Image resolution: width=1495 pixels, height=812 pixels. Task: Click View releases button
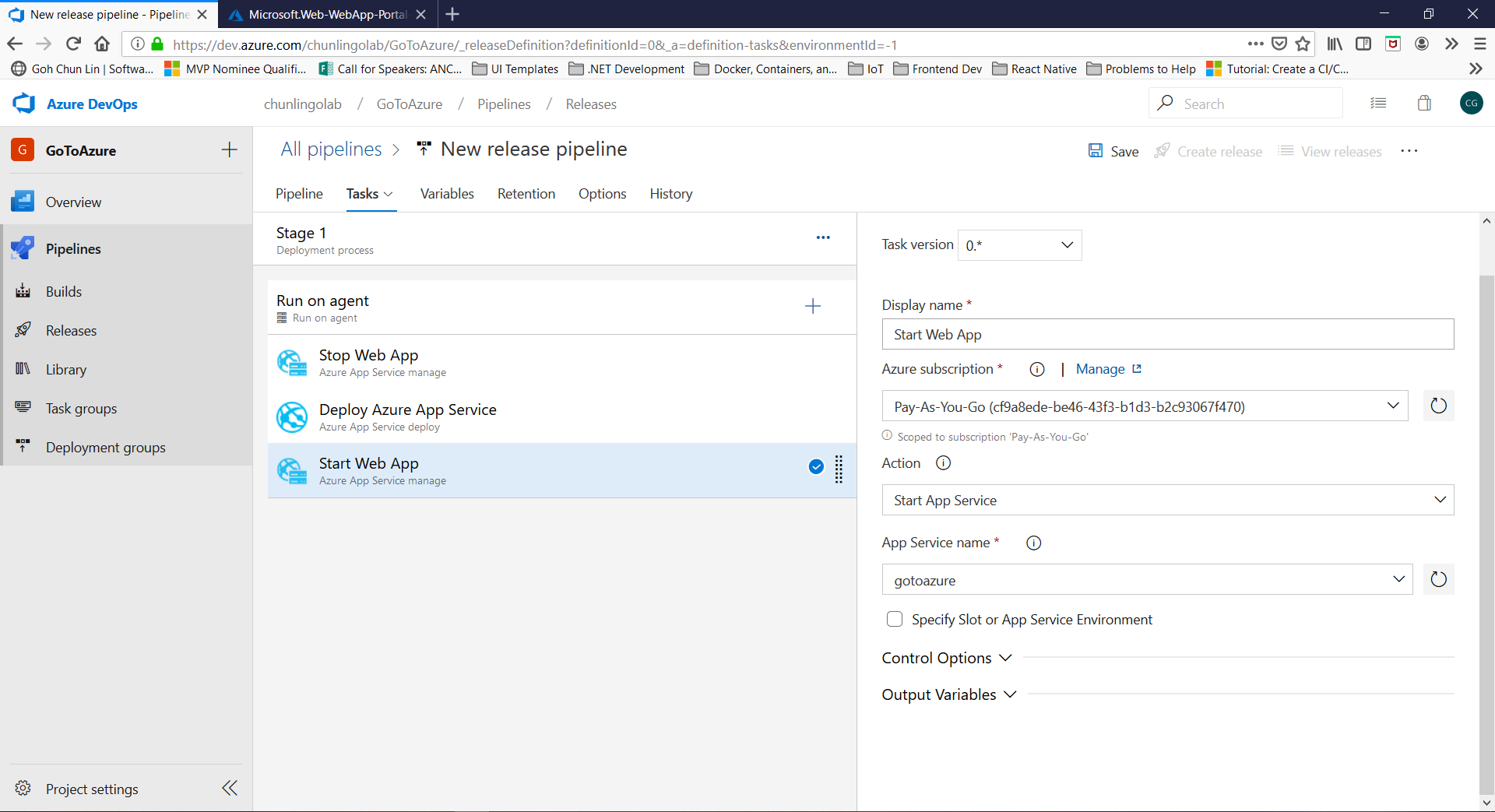tap(1330, 151)
